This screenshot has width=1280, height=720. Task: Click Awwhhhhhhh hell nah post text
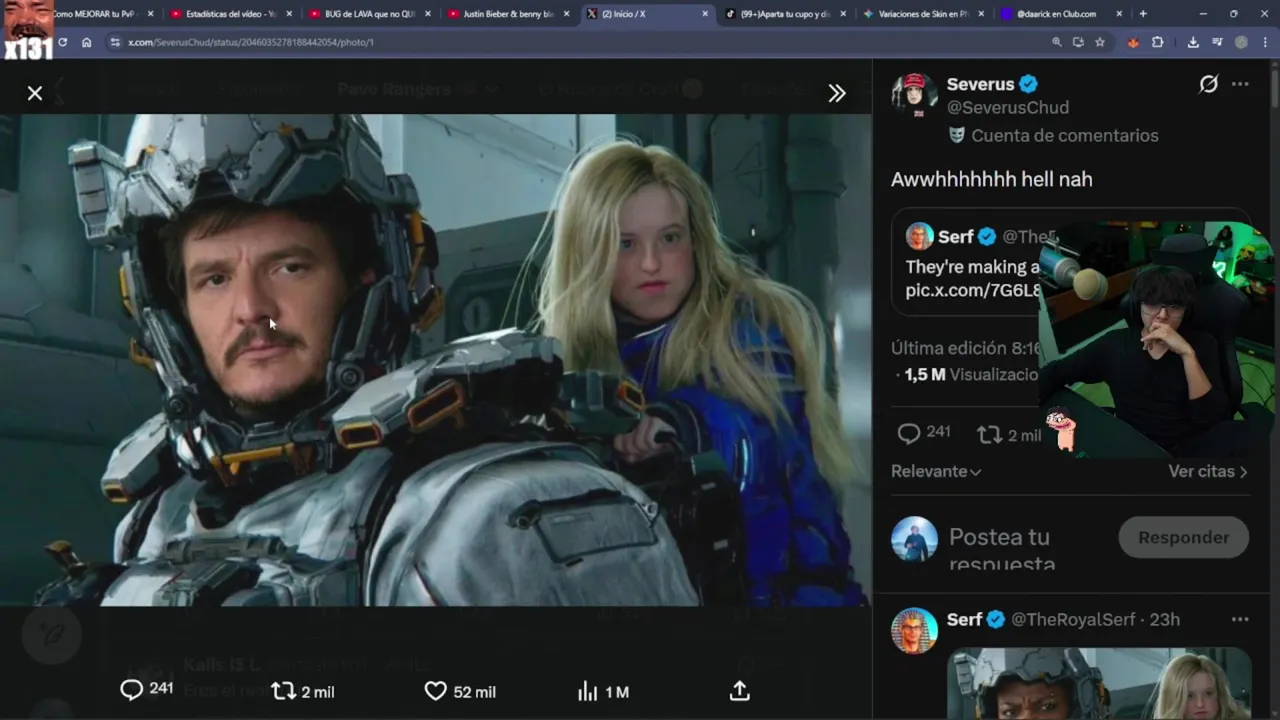tap(991, 179)
